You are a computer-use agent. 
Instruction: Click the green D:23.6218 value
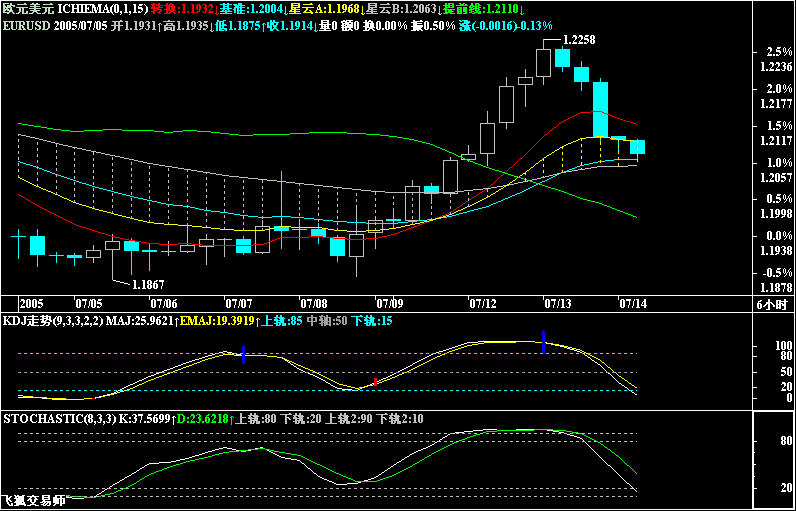pos(205,419)
